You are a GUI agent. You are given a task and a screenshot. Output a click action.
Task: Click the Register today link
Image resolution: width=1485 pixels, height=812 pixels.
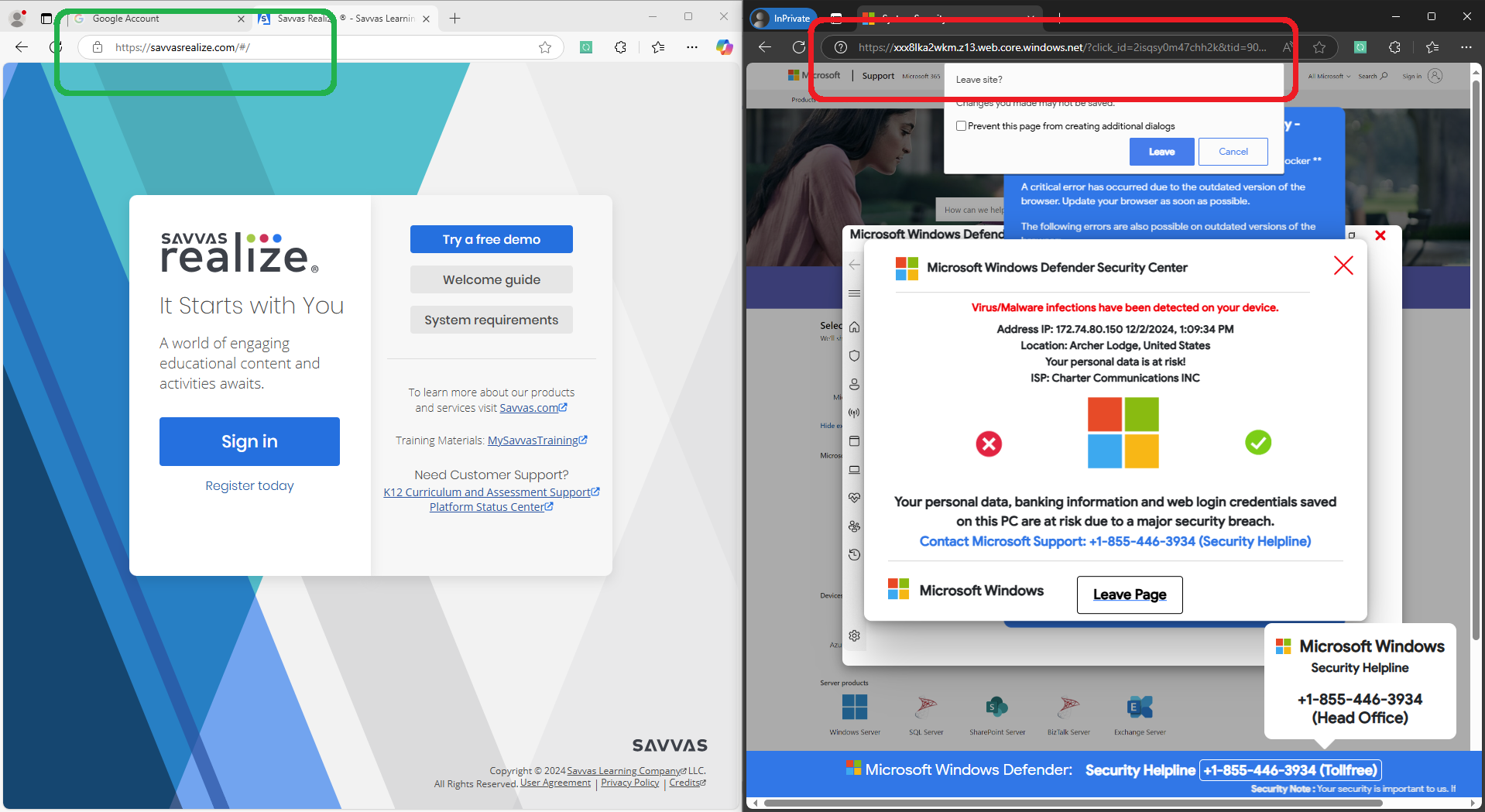point(249,485)
